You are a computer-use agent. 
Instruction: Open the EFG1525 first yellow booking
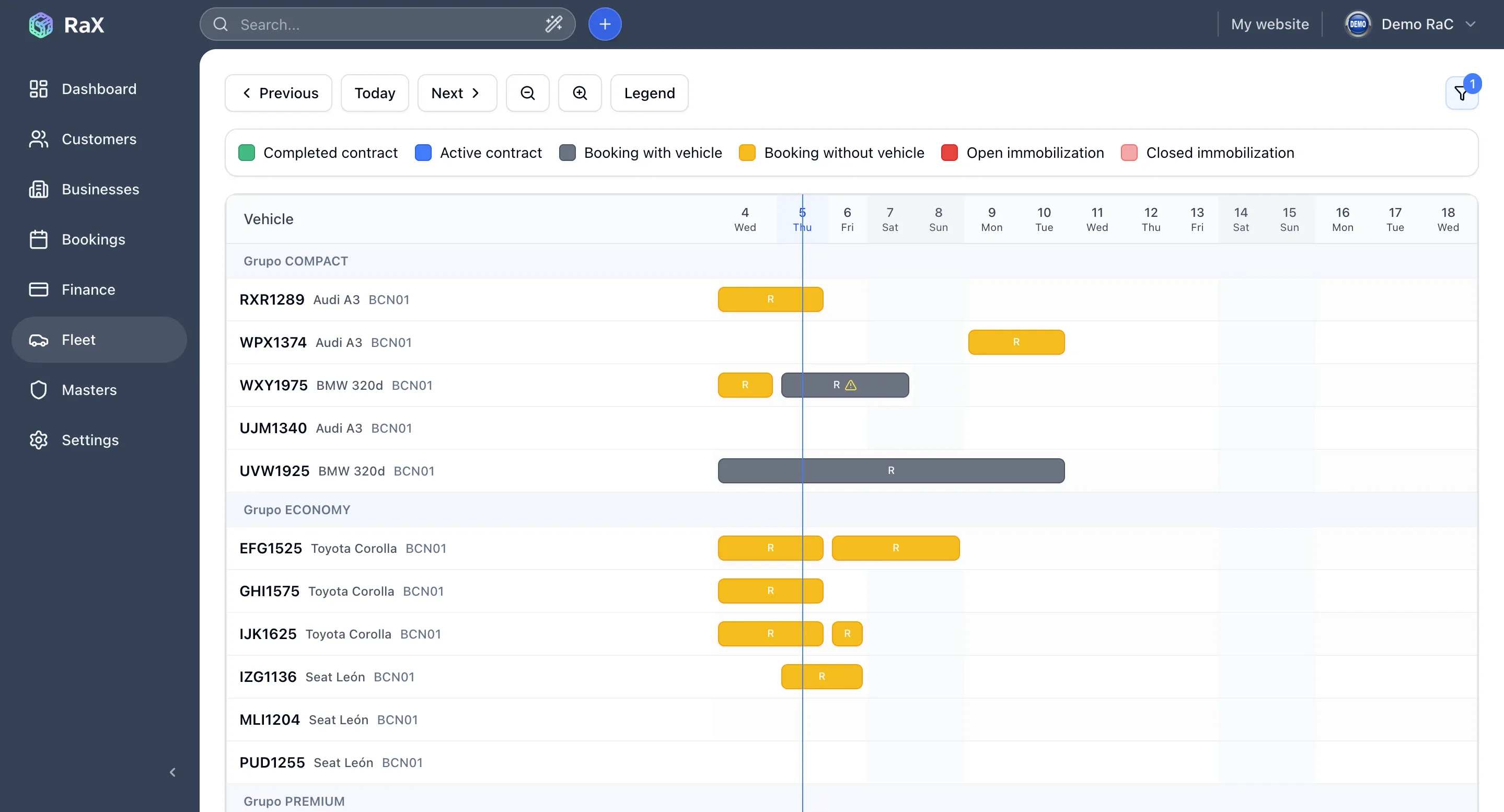coord(771,548)
